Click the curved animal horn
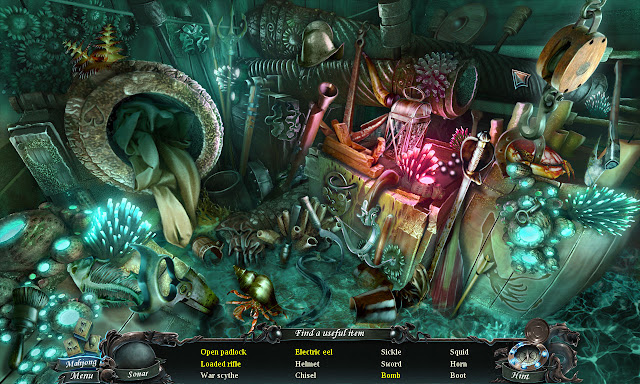640x384 pixels. tap(376, 80)
